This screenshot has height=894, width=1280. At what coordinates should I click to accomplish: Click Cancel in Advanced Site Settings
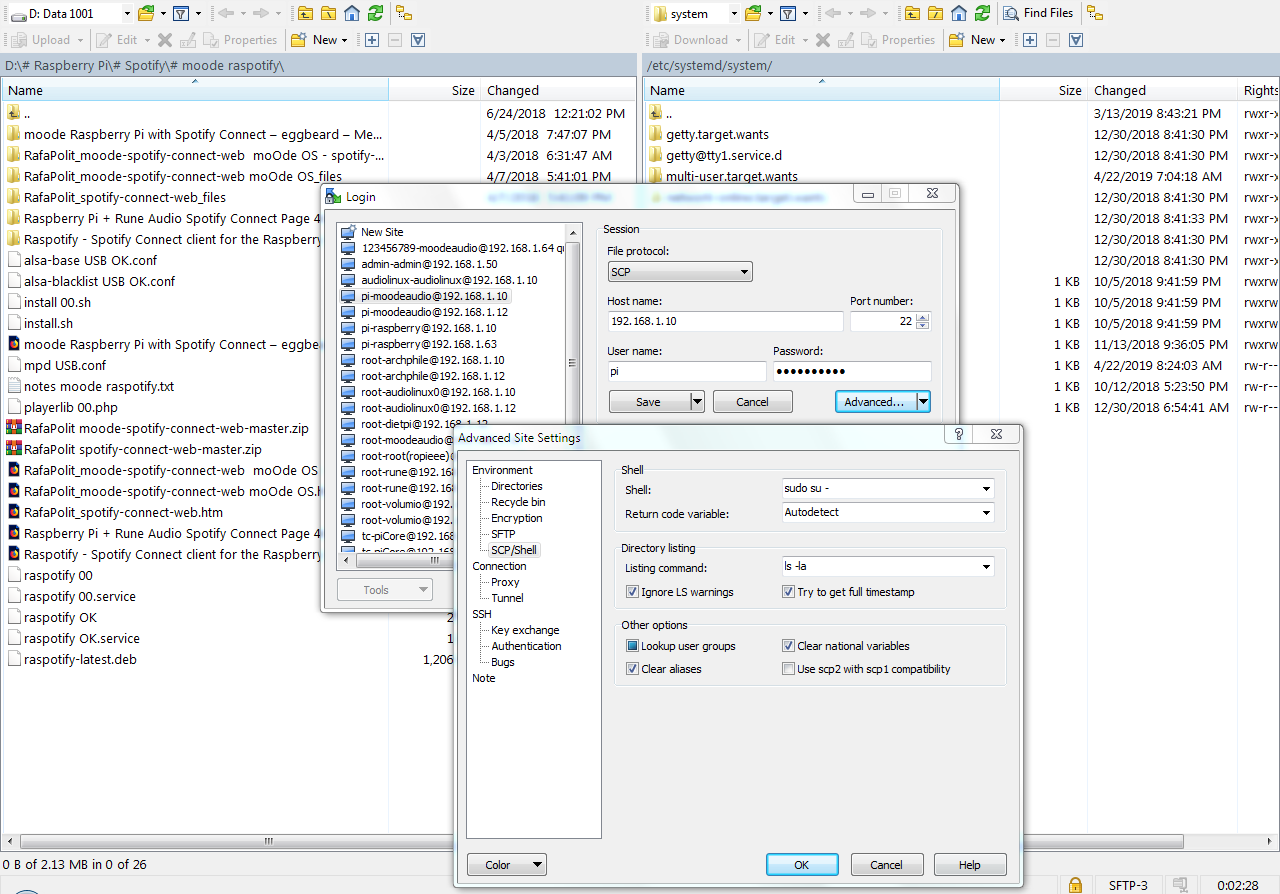pos(886,865)
